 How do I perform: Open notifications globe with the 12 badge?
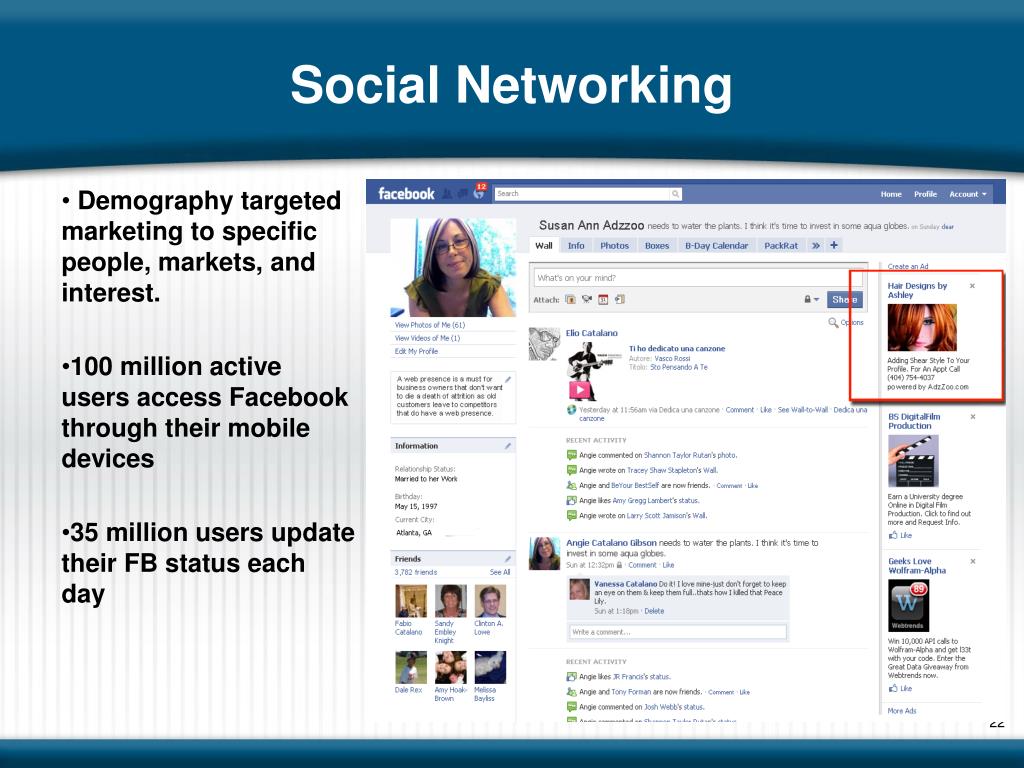coord(479,192)
